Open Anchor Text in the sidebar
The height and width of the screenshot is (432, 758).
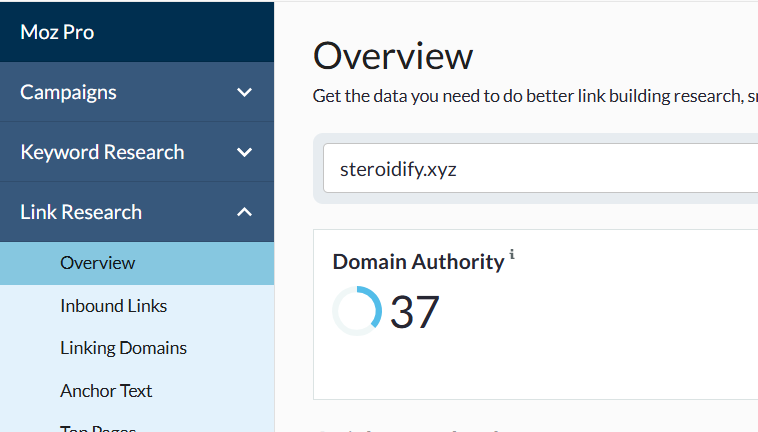coord(106,390)
